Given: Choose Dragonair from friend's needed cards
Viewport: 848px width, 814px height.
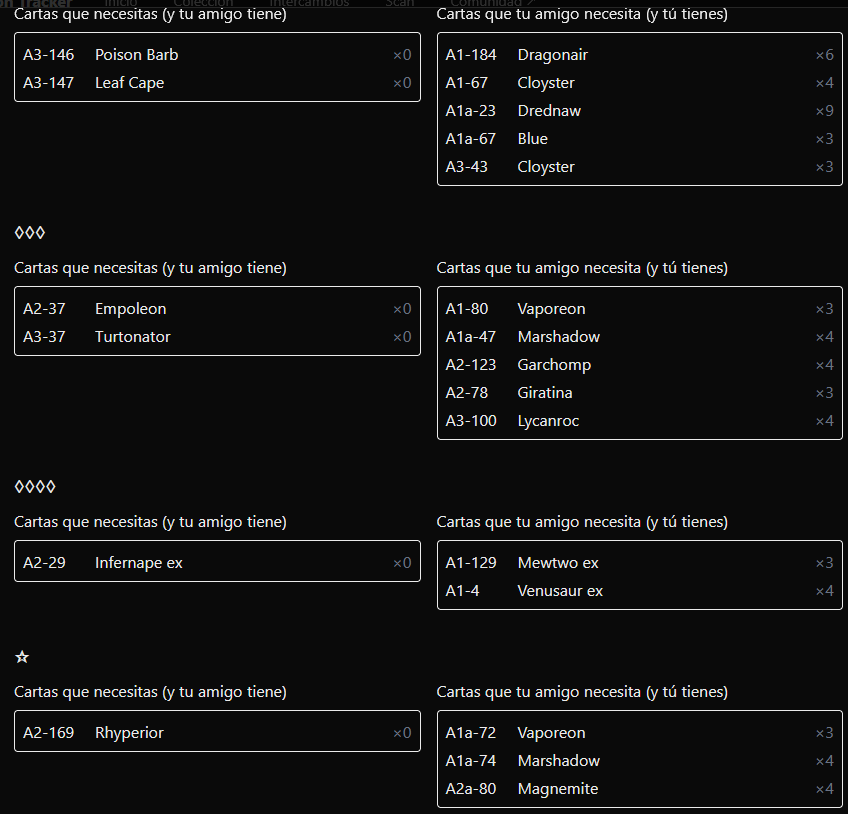Looking at the screenshot, I should (x=639, y=55).
